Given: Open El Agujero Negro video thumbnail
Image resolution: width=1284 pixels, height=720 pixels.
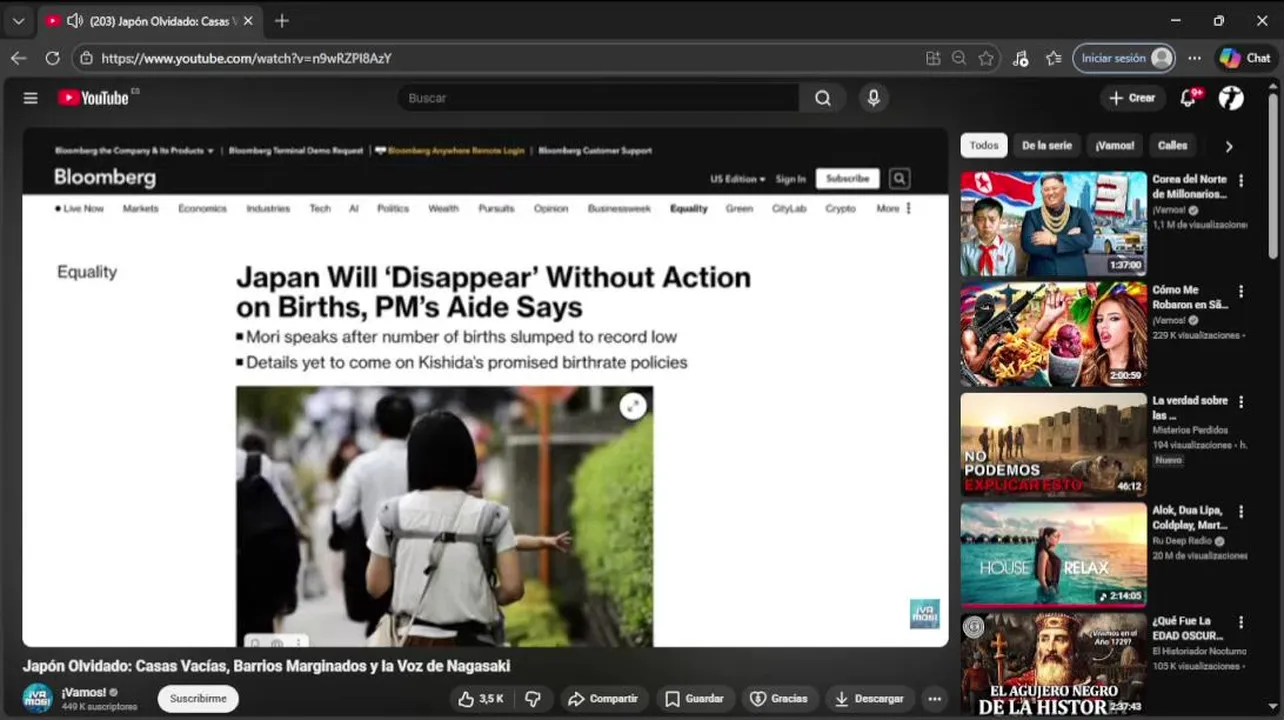Looking at the screenshot, I should tap(1054, 665).
